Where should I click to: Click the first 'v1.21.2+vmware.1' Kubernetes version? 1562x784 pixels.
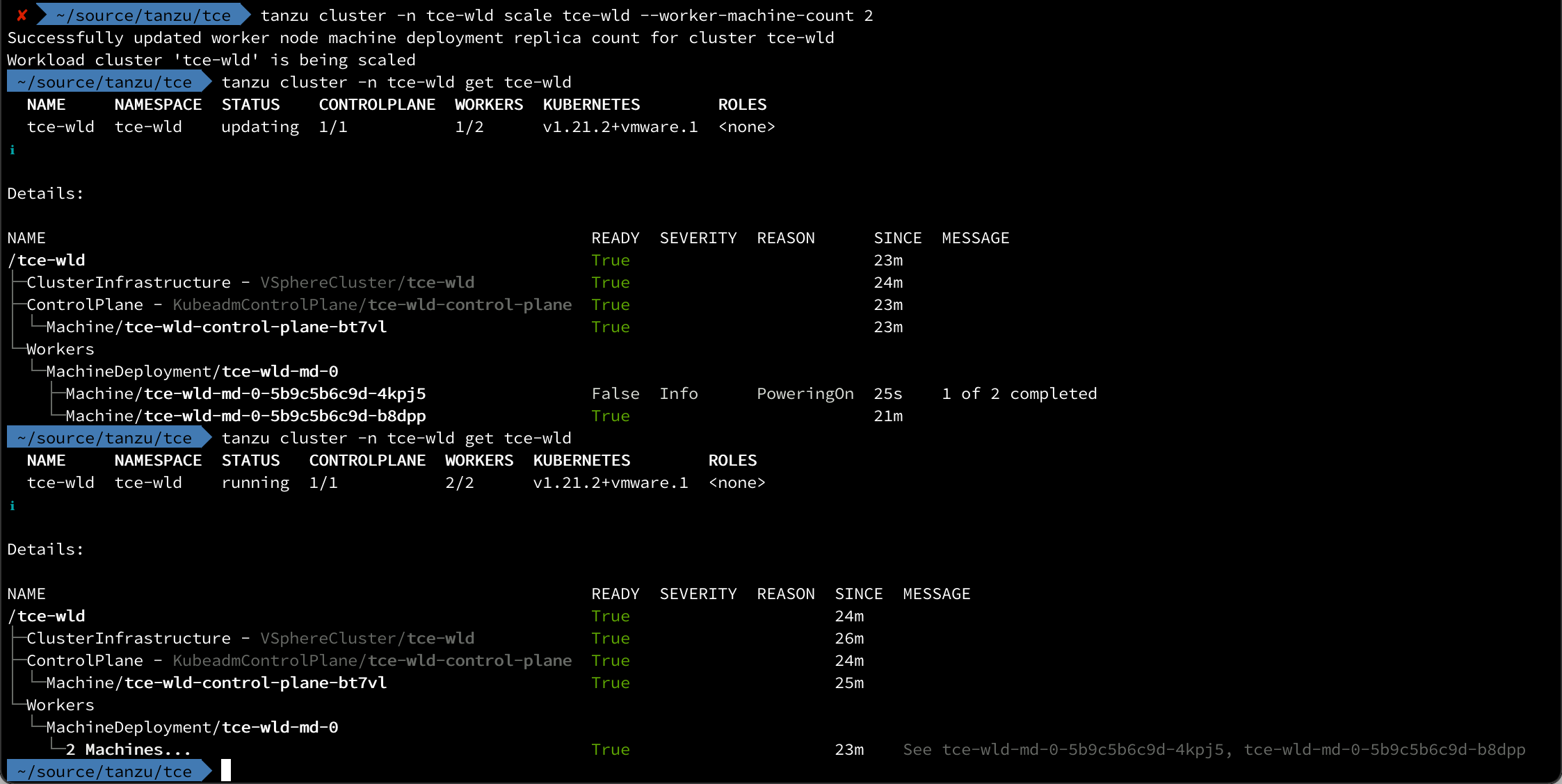[x=620, y=127]
